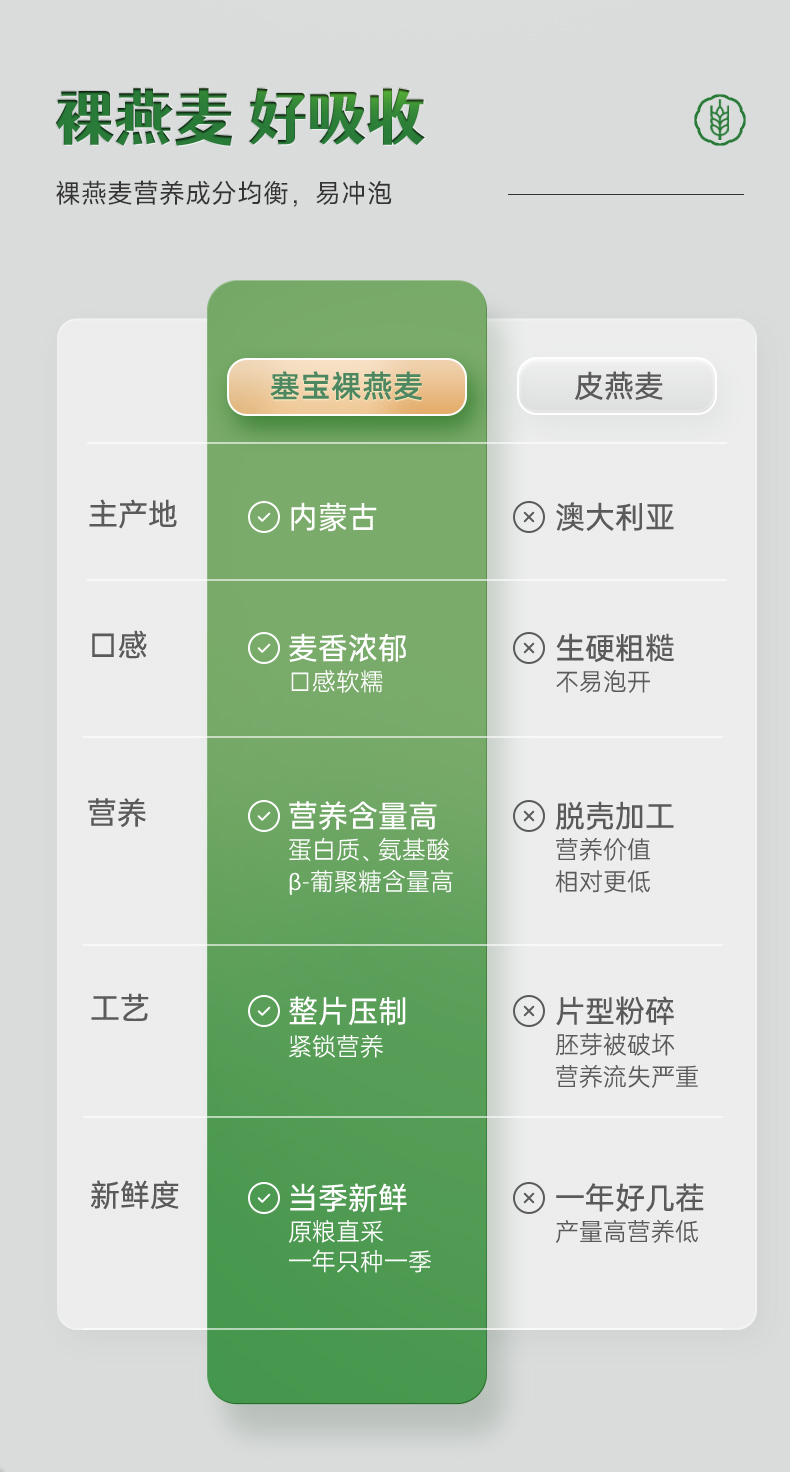This screenshot has height=1472, width=790.
Task: Click the cross icon beside 脱壳加工
Action: pos(528,816)
